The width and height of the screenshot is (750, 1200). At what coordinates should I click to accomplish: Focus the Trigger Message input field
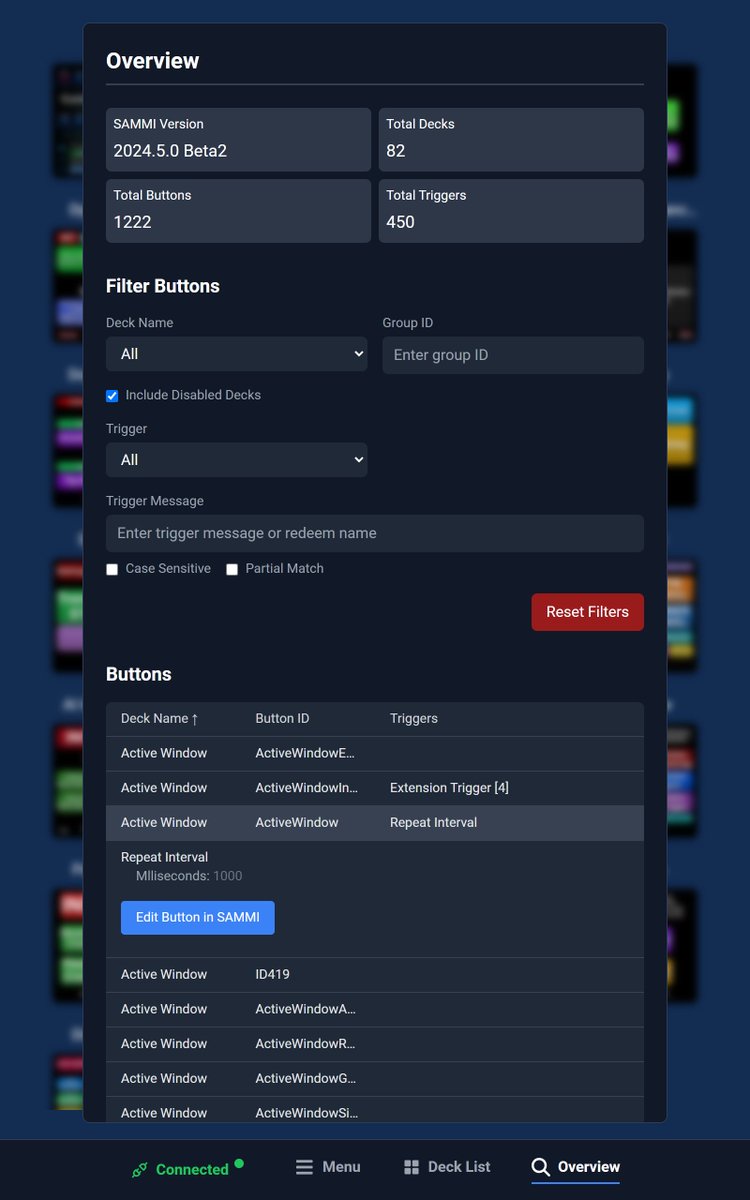coord(375,533)
